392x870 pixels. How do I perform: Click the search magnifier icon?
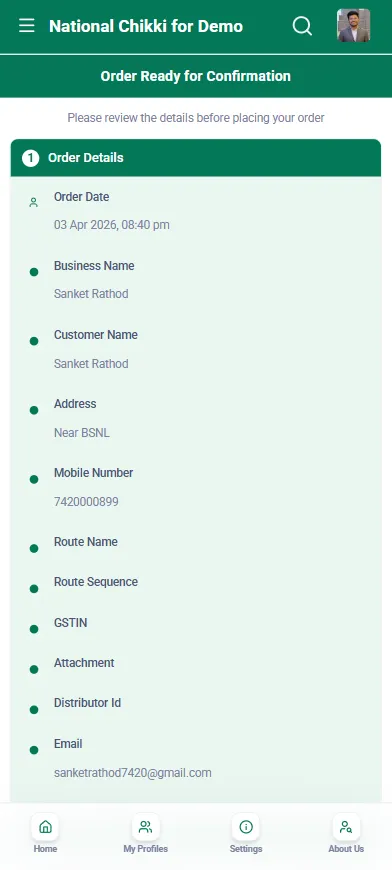tap(302, 26)
